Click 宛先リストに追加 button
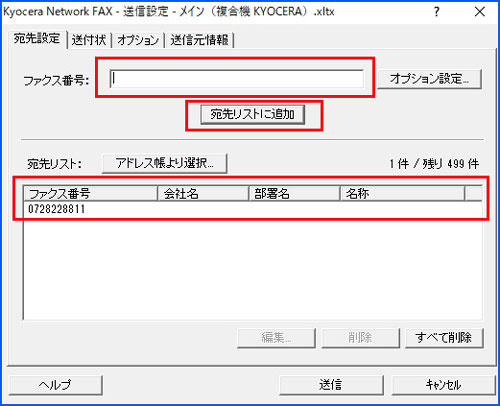Screen dimensions: 500x406 253,115
